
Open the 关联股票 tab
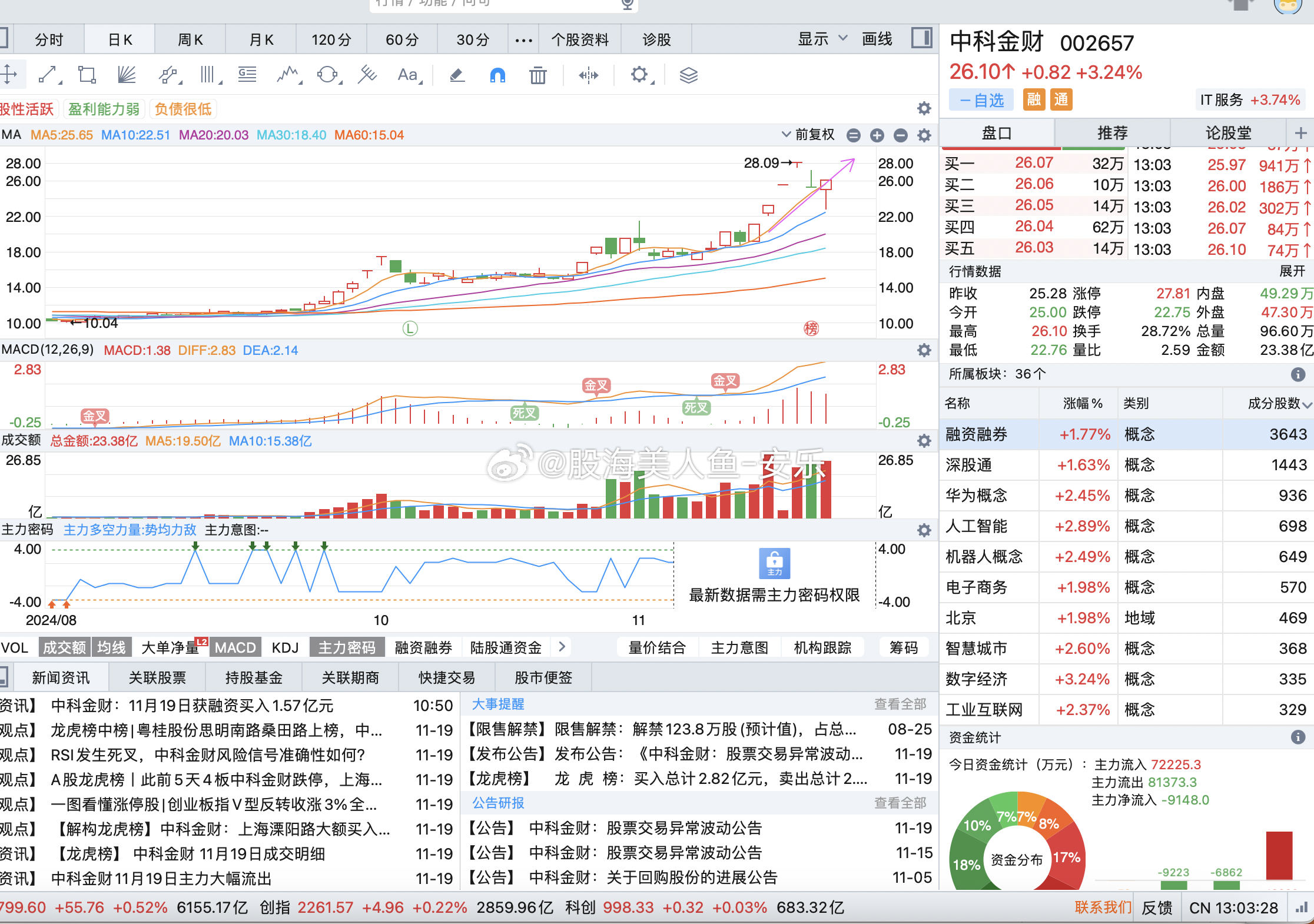click(157, 678)
